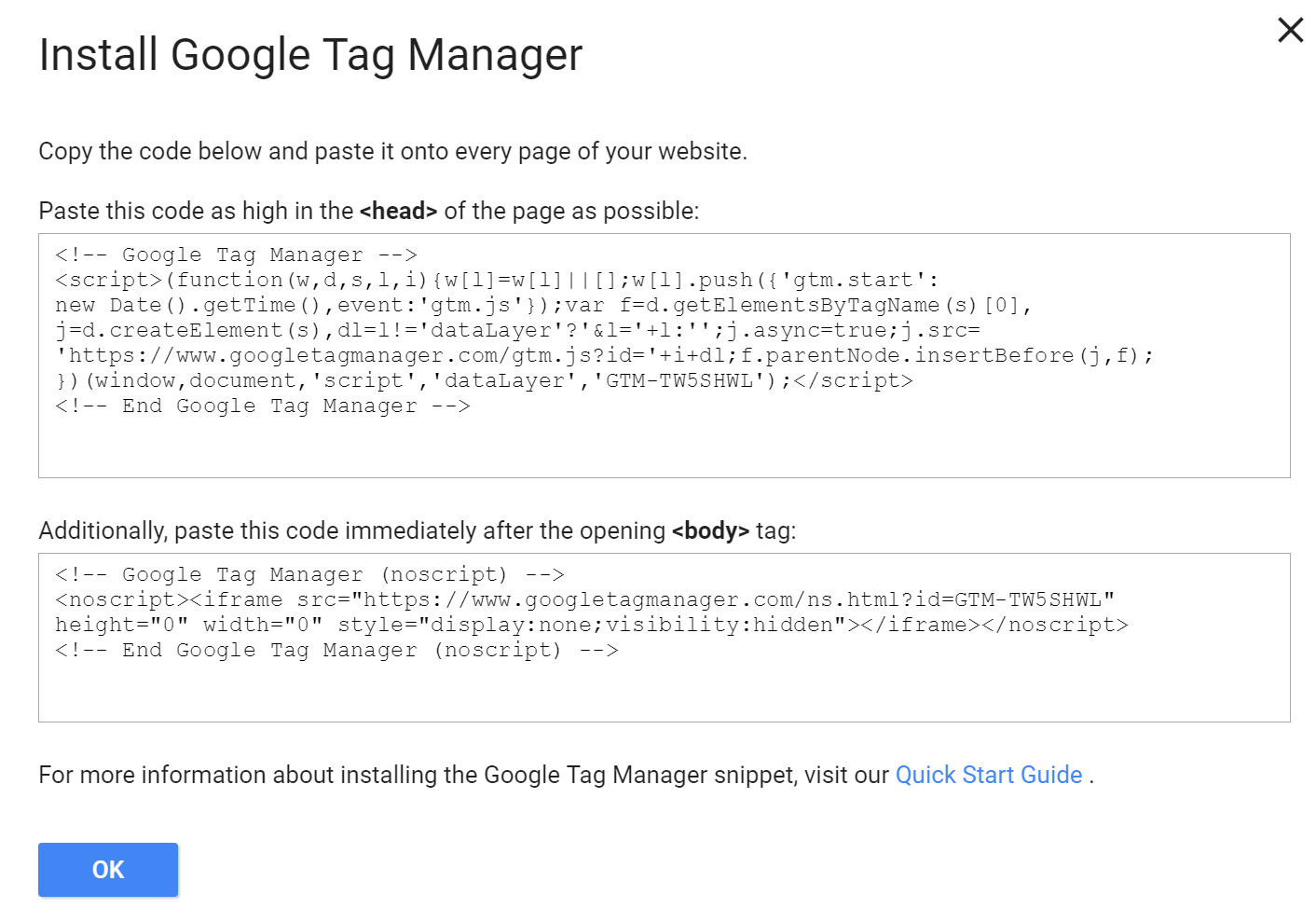Image resolution: width=1316 pixels, height=922 pixels.
Task: Open the Quick Start Guide link
Action: coord(988,775)
